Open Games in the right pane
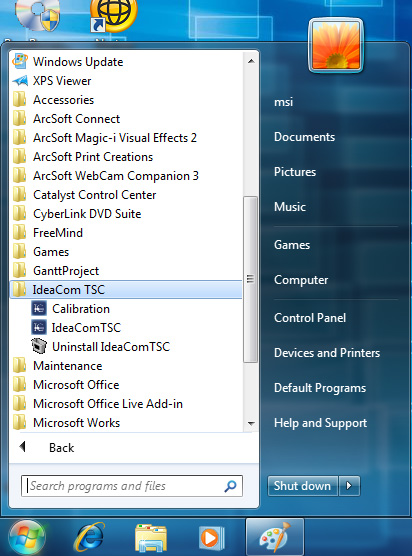Image resolution: width=412 pixels, height=556 pixels. [x=292, y=245]
